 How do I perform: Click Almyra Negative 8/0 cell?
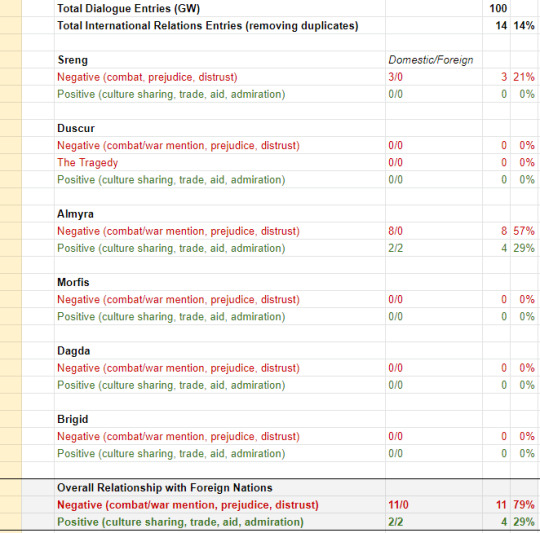[x=434, y=231]
